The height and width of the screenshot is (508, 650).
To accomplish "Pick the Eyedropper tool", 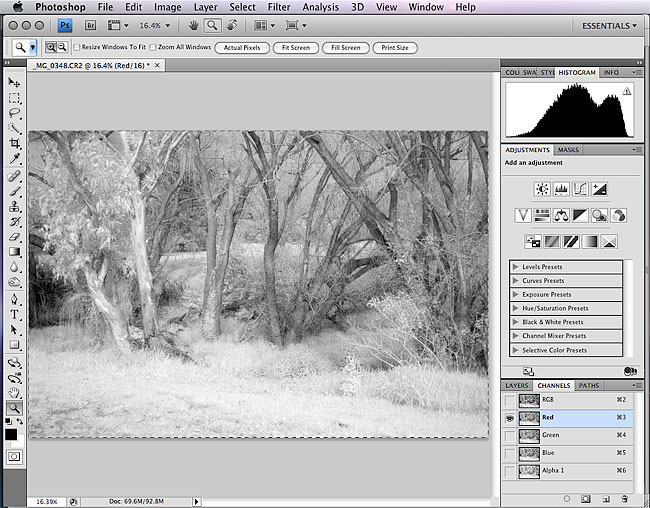I will coord(14,159).
